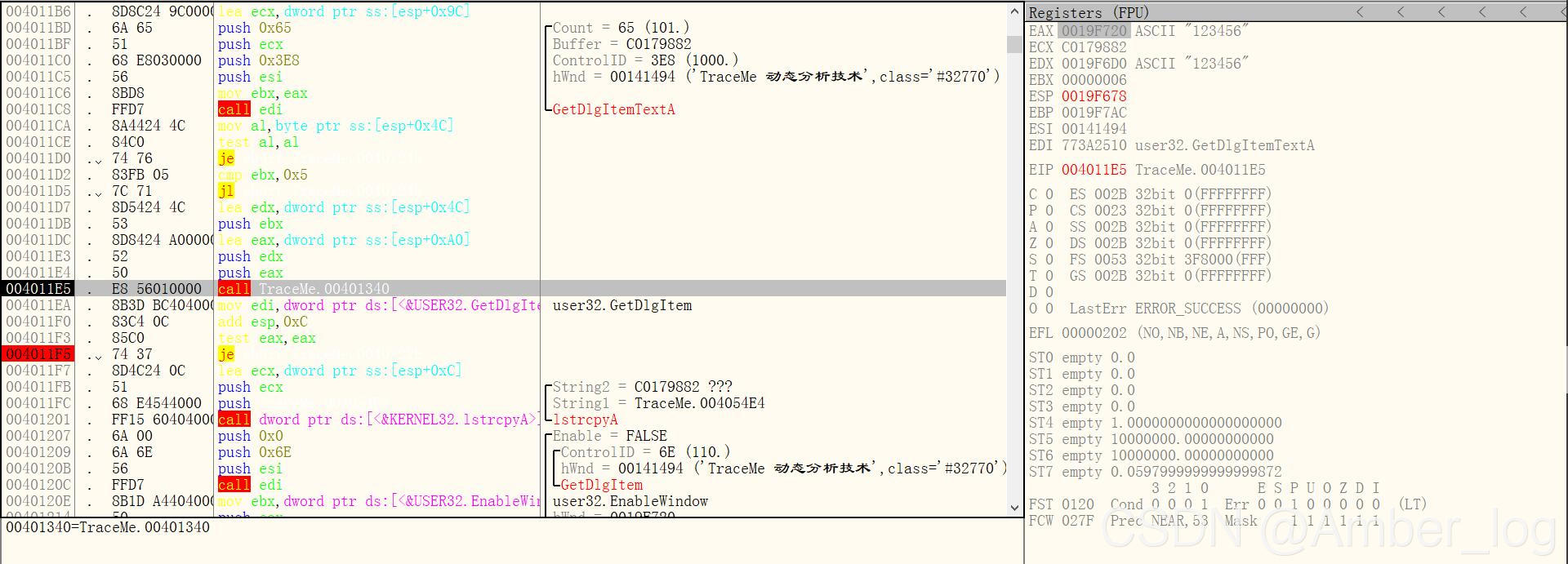Select the 'push 0x65' instruction
Screen dimensions: 1568x564
click(x=255, y=28)
